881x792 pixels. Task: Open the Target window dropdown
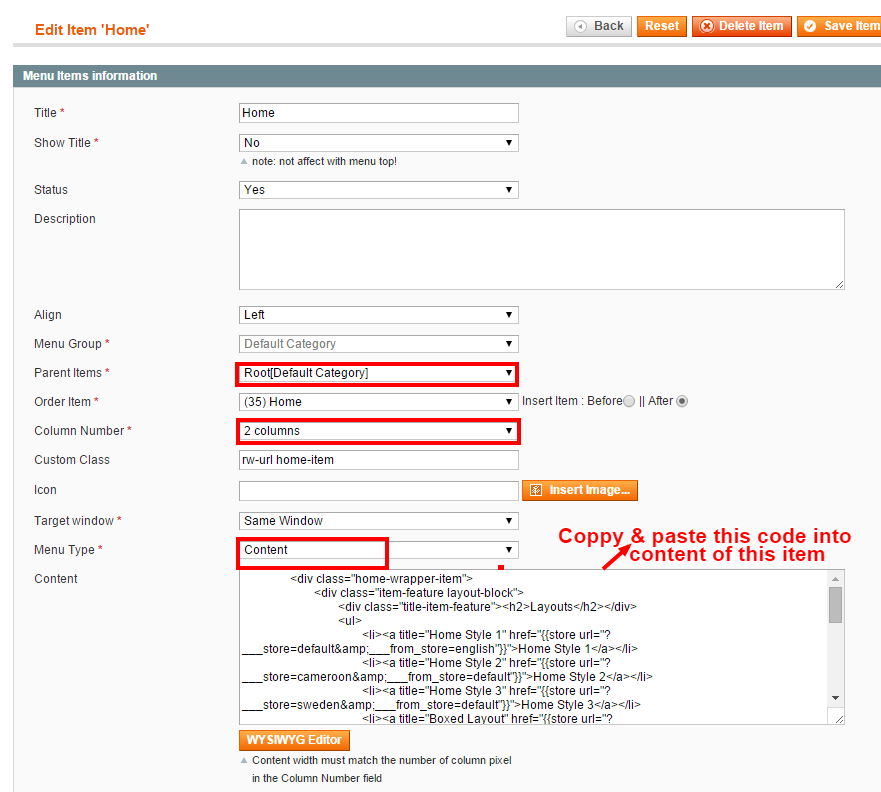(x=378, y=521)
